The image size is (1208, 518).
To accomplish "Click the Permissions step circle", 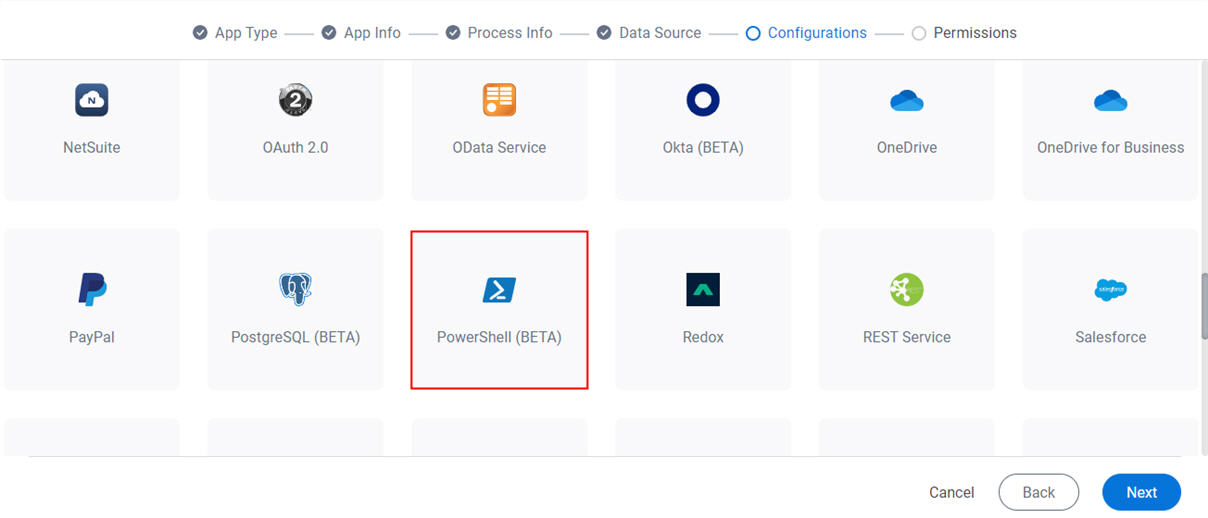I will tap(919, 33).
